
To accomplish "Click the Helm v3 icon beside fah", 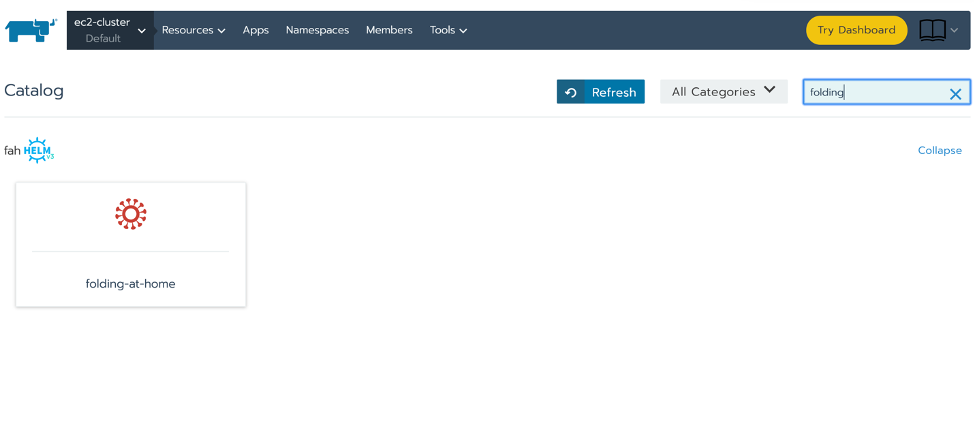I will (39, 150).
